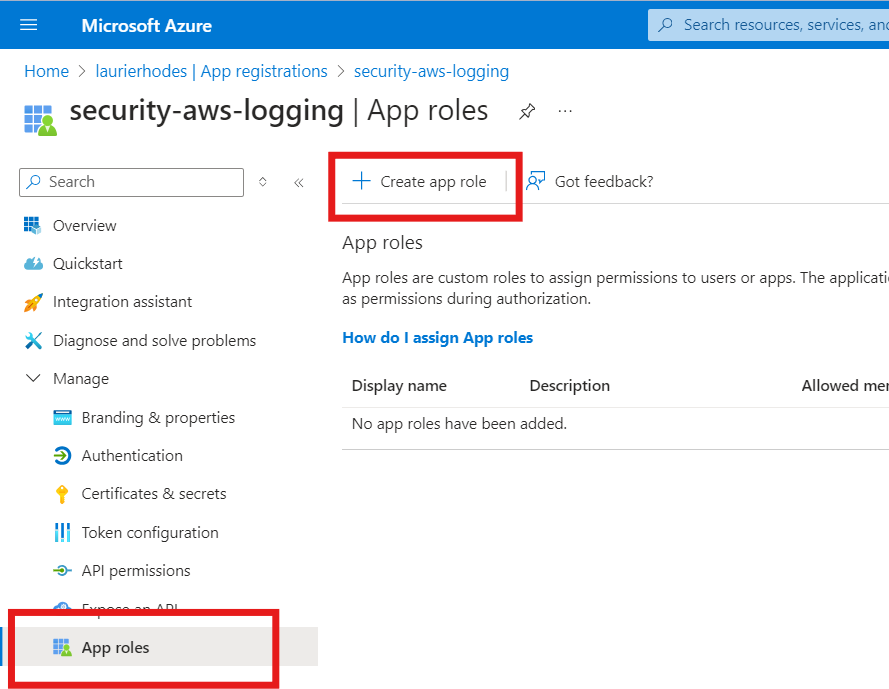Open laurierhodes App registrations breadcrumb
The image size is (889, 689).
pos(211,71)
